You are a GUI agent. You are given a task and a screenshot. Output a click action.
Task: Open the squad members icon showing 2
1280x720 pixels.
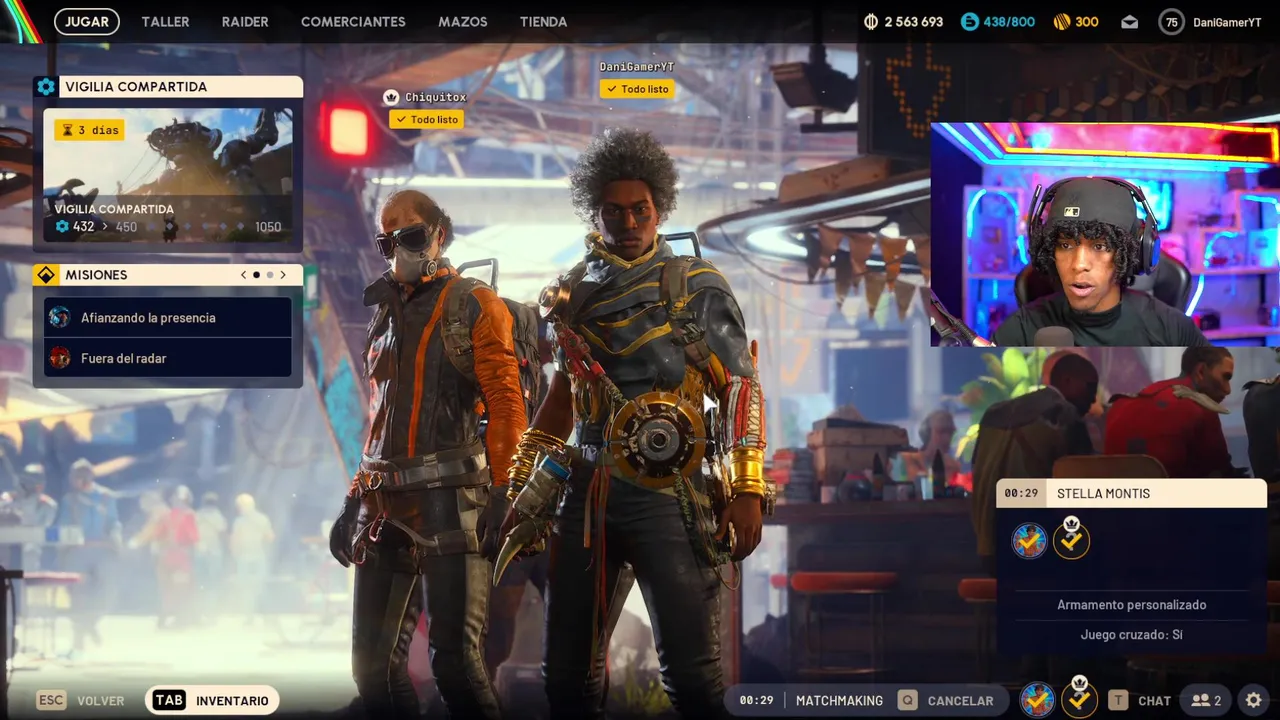coord(1206,701)
